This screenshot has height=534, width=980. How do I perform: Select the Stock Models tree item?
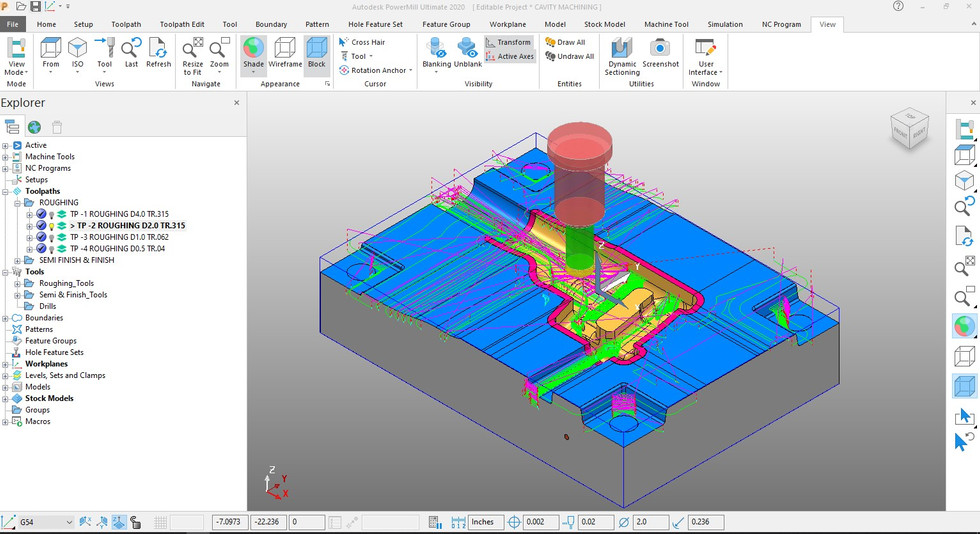[x=49, y=398]
